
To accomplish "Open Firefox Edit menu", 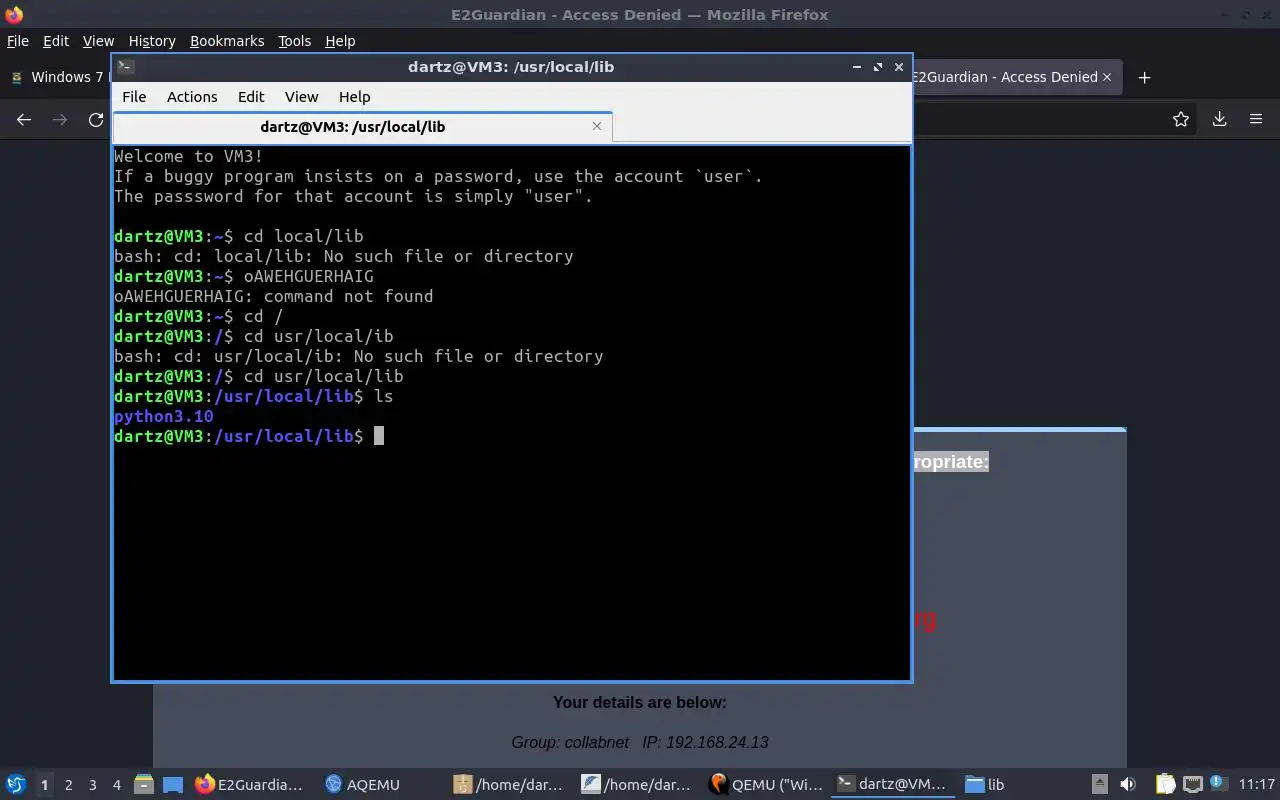I will coord(56,41).
